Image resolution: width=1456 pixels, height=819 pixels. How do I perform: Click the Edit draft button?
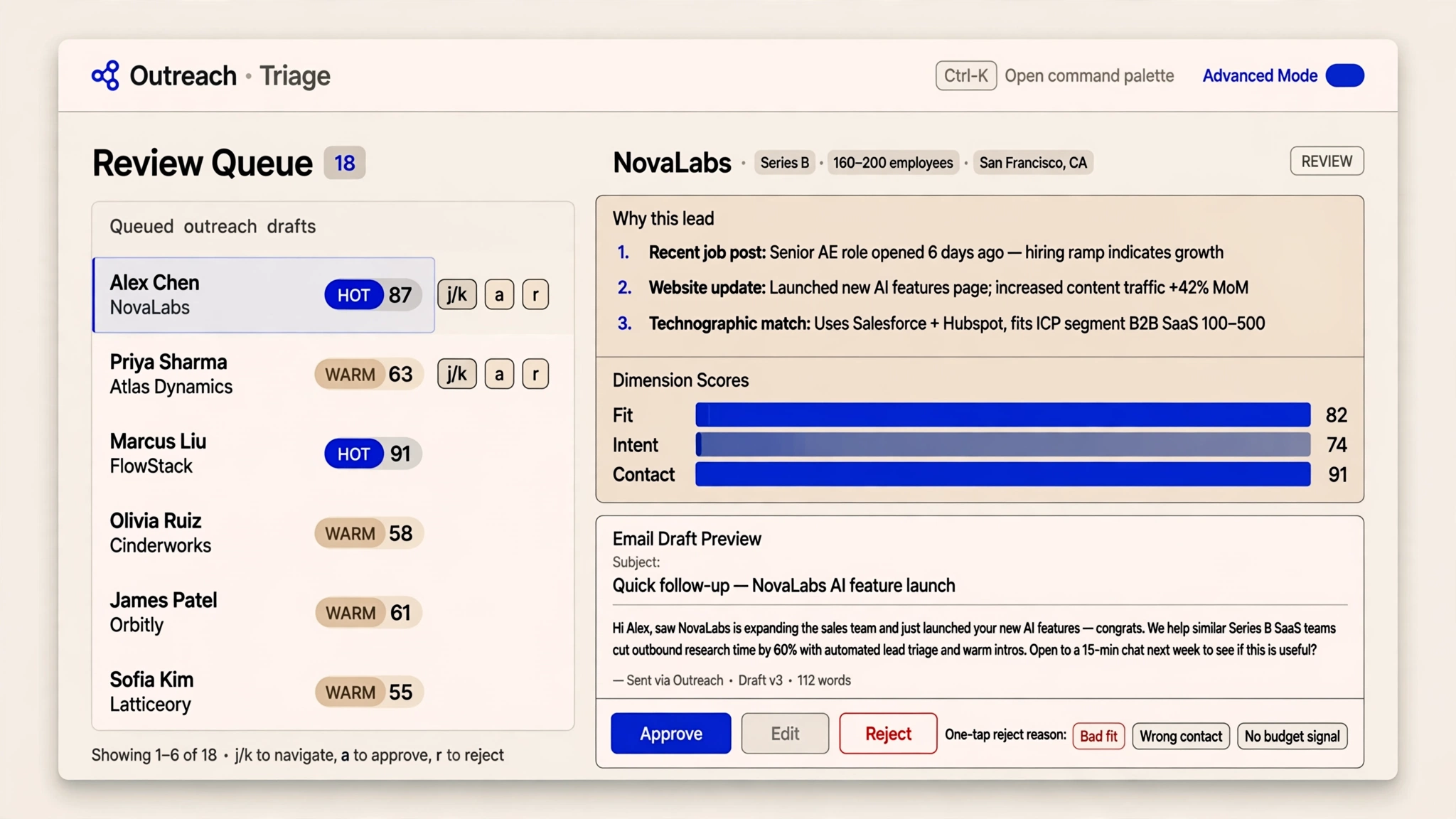[785, 733]
